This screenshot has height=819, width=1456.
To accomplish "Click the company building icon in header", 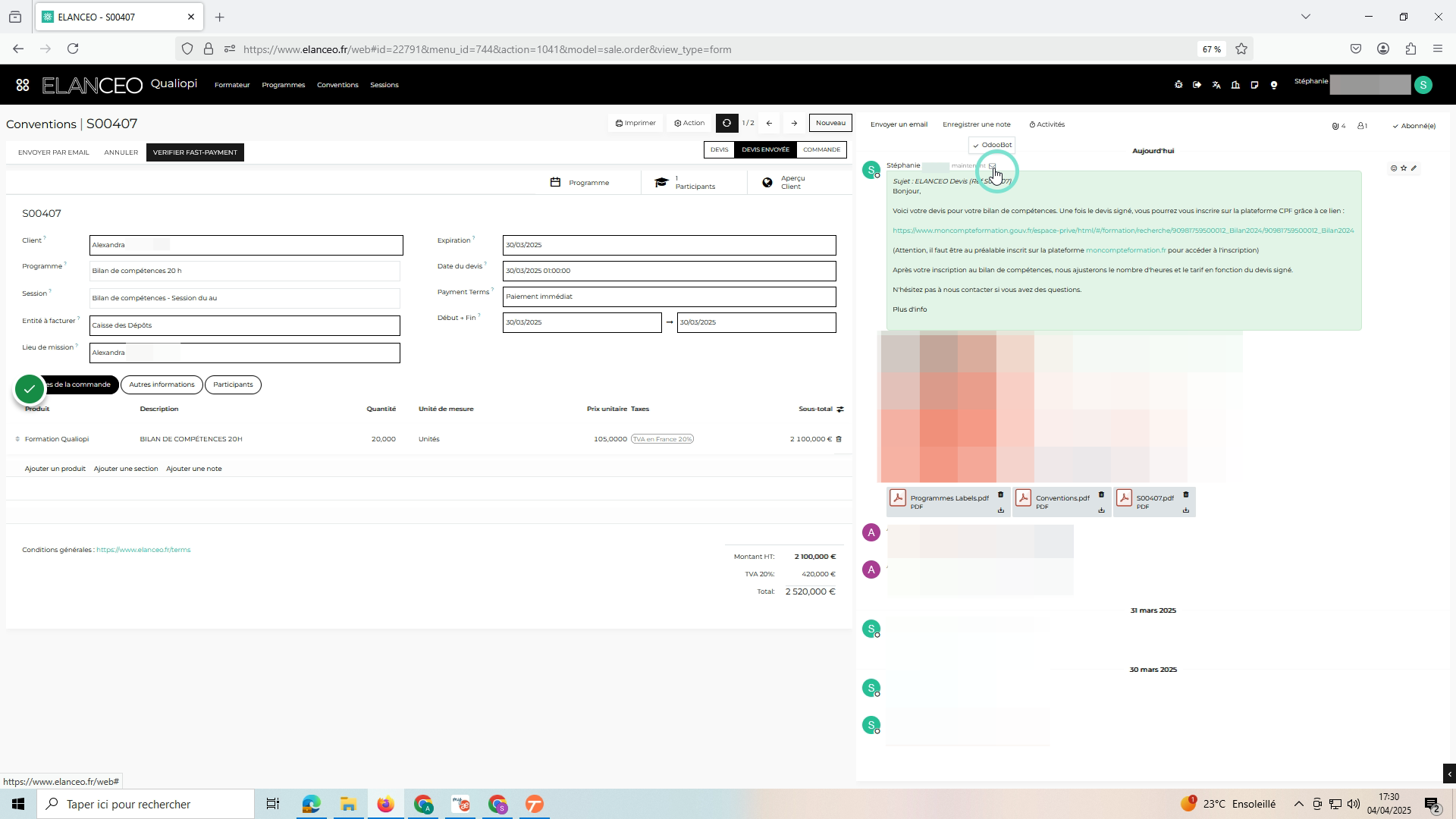I will (x=1235, y=85).
